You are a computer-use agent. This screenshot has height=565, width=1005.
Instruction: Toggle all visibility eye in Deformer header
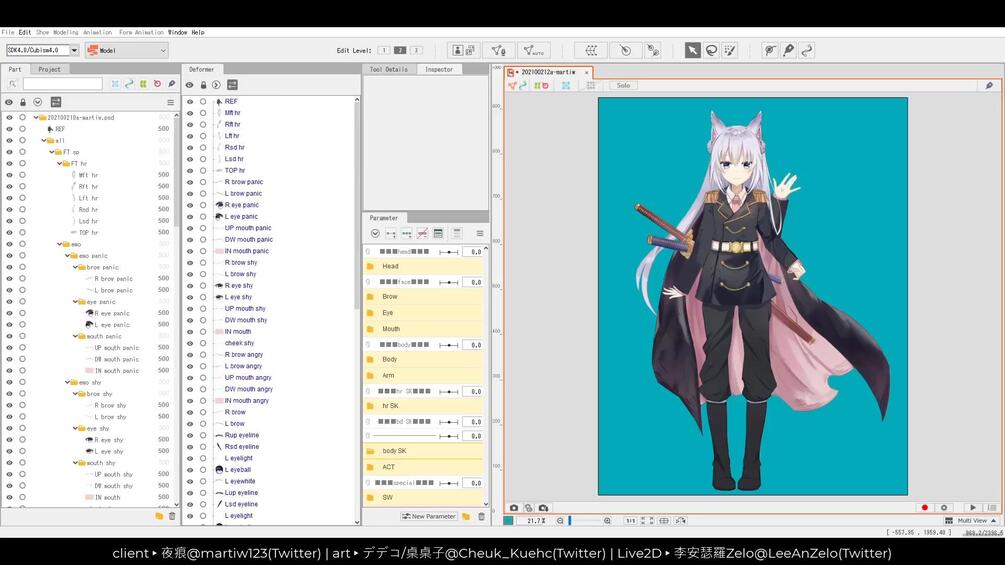tap(190, 85)
